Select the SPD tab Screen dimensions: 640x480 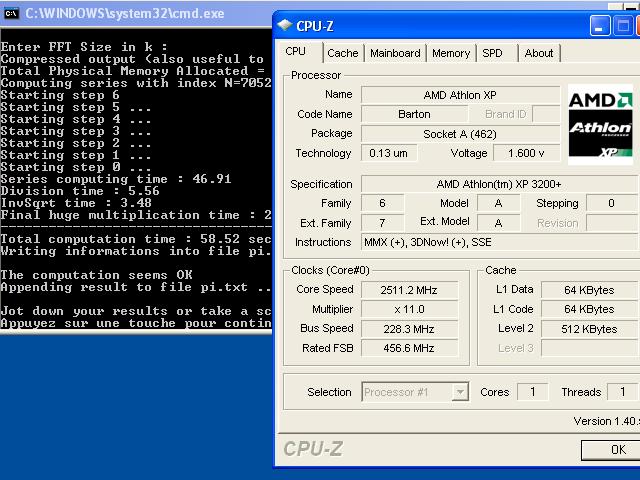pyautogui.click(x=493, y=53)
